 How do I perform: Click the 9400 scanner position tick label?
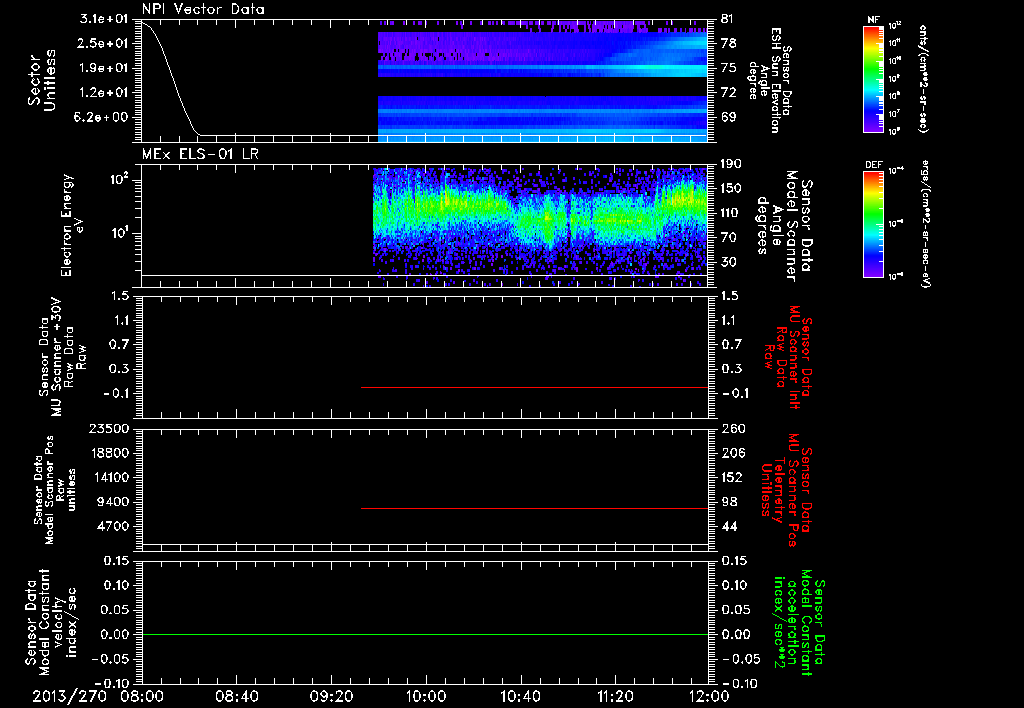pyautogui.click(x=112, y=502)
